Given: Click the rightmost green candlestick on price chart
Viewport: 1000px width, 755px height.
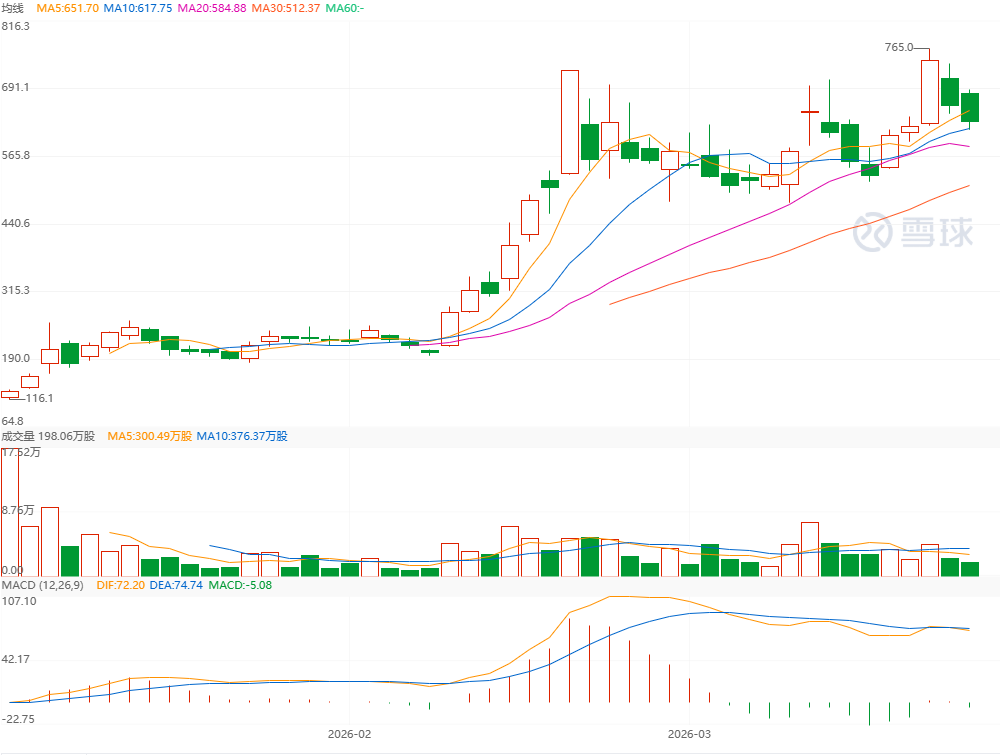Looking at the screenshot, I should click(x=969, y=107).
